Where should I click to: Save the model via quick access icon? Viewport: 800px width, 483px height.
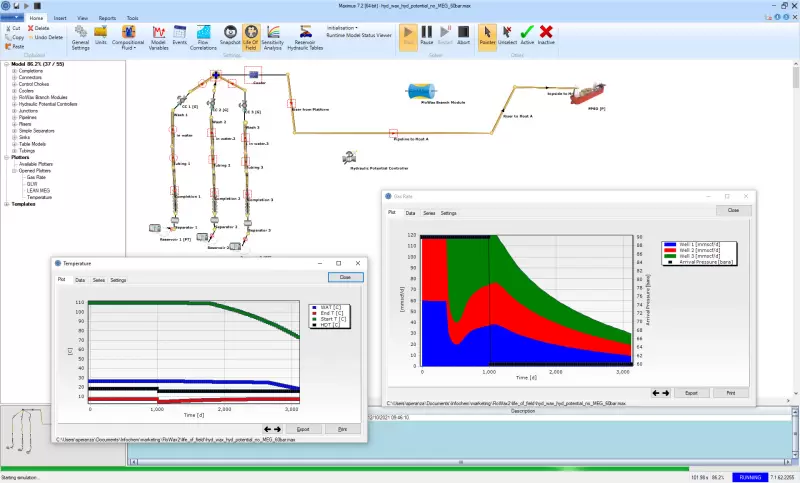tap(16, 6)
